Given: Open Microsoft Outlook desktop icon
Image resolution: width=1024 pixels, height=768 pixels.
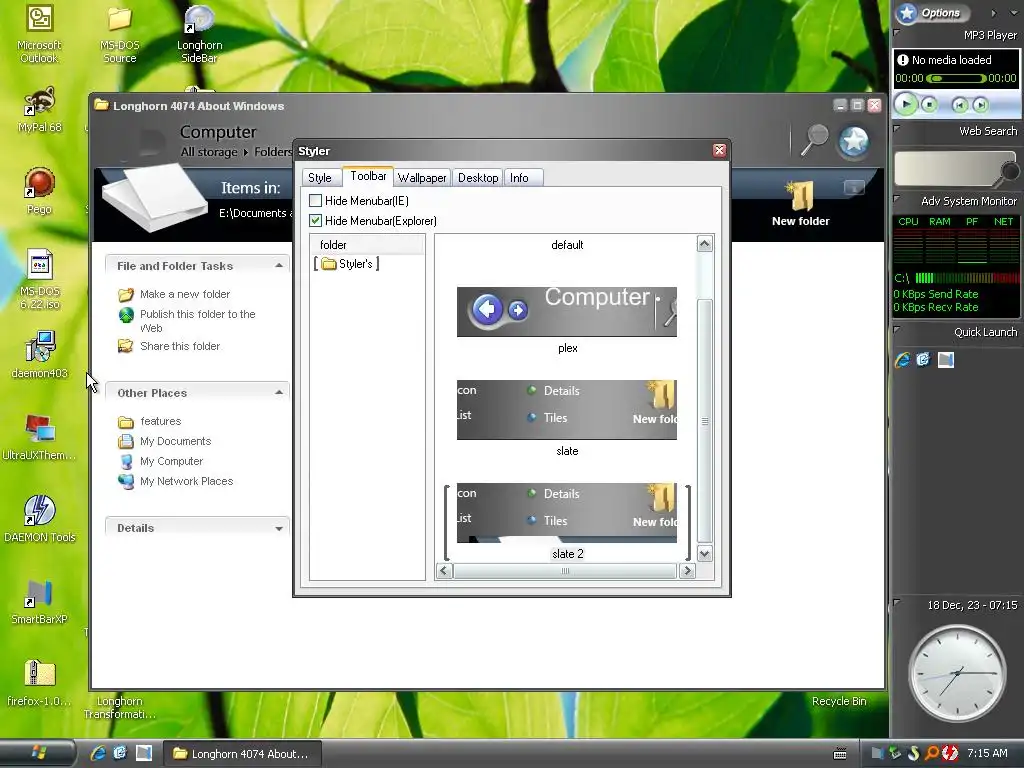Looking at the screenshot, I should point(39,33).
